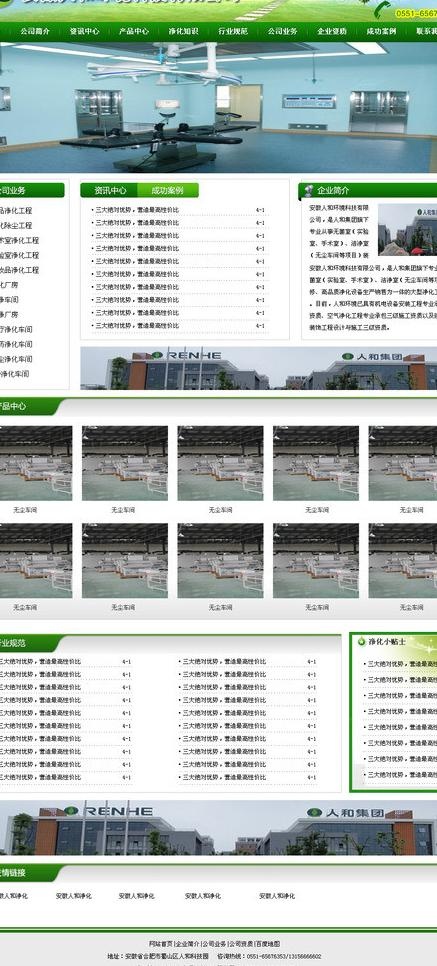Open first article row in the 资讯中心 panel
This screenshot has width=437, height=966.
click(x=179, y=210)
